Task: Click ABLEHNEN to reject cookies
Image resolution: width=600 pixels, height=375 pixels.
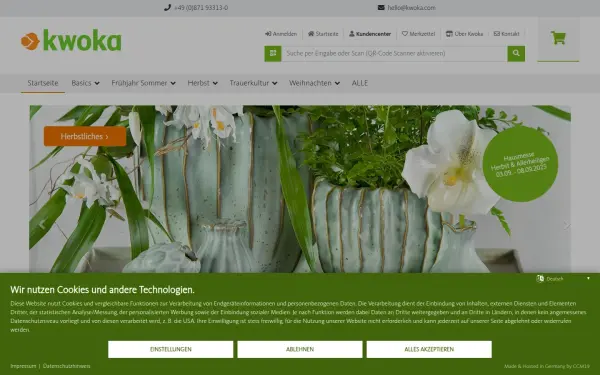Action: (300, 349)
